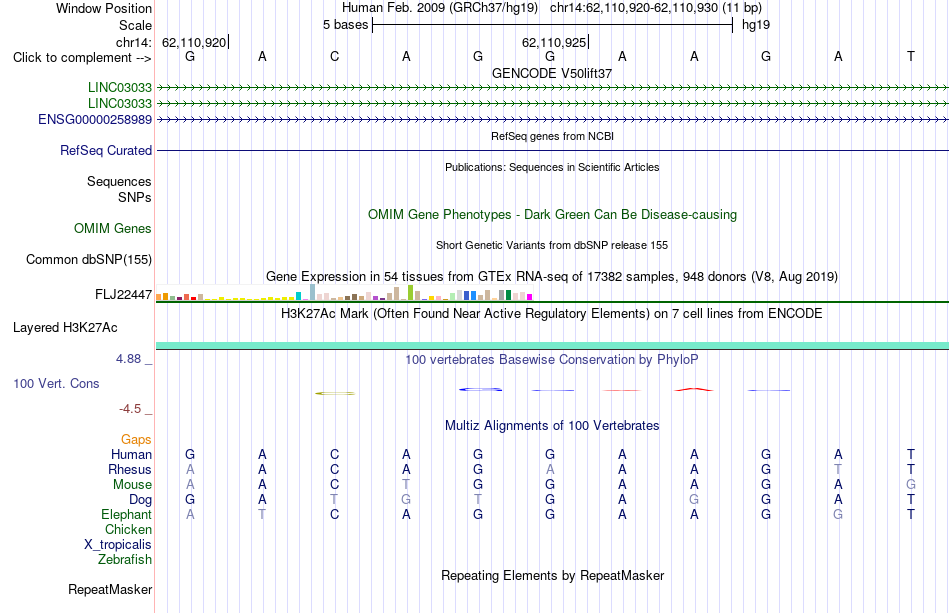Open the lower LINC03033 gene label
The height and width of the screenshot is (613, 950).
120,104
